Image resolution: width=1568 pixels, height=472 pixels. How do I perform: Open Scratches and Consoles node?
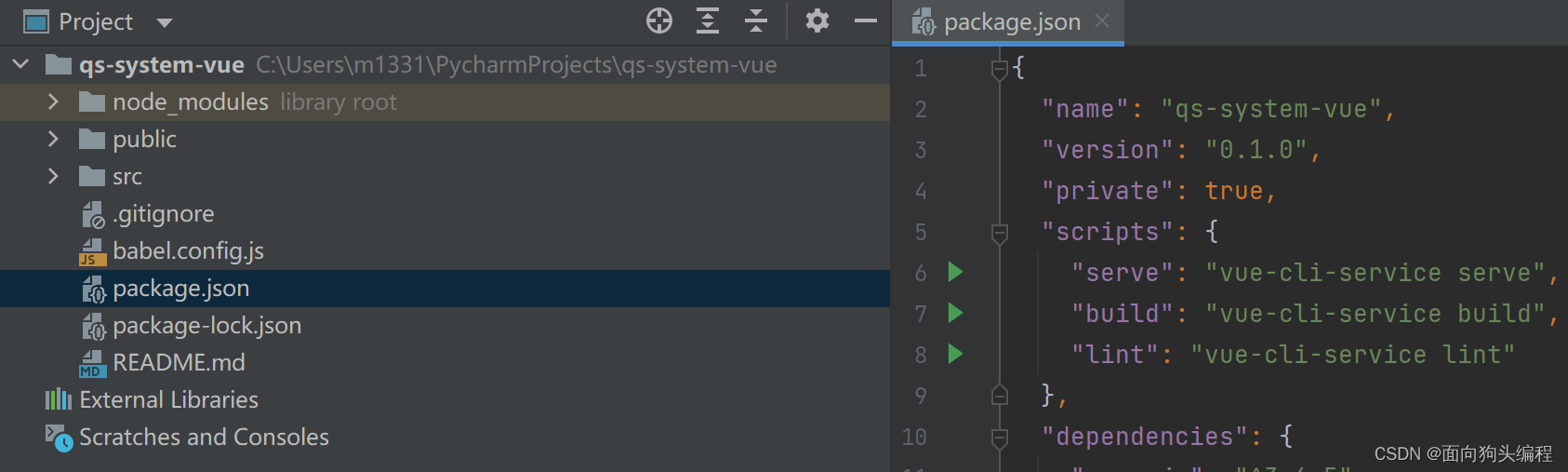204,437
